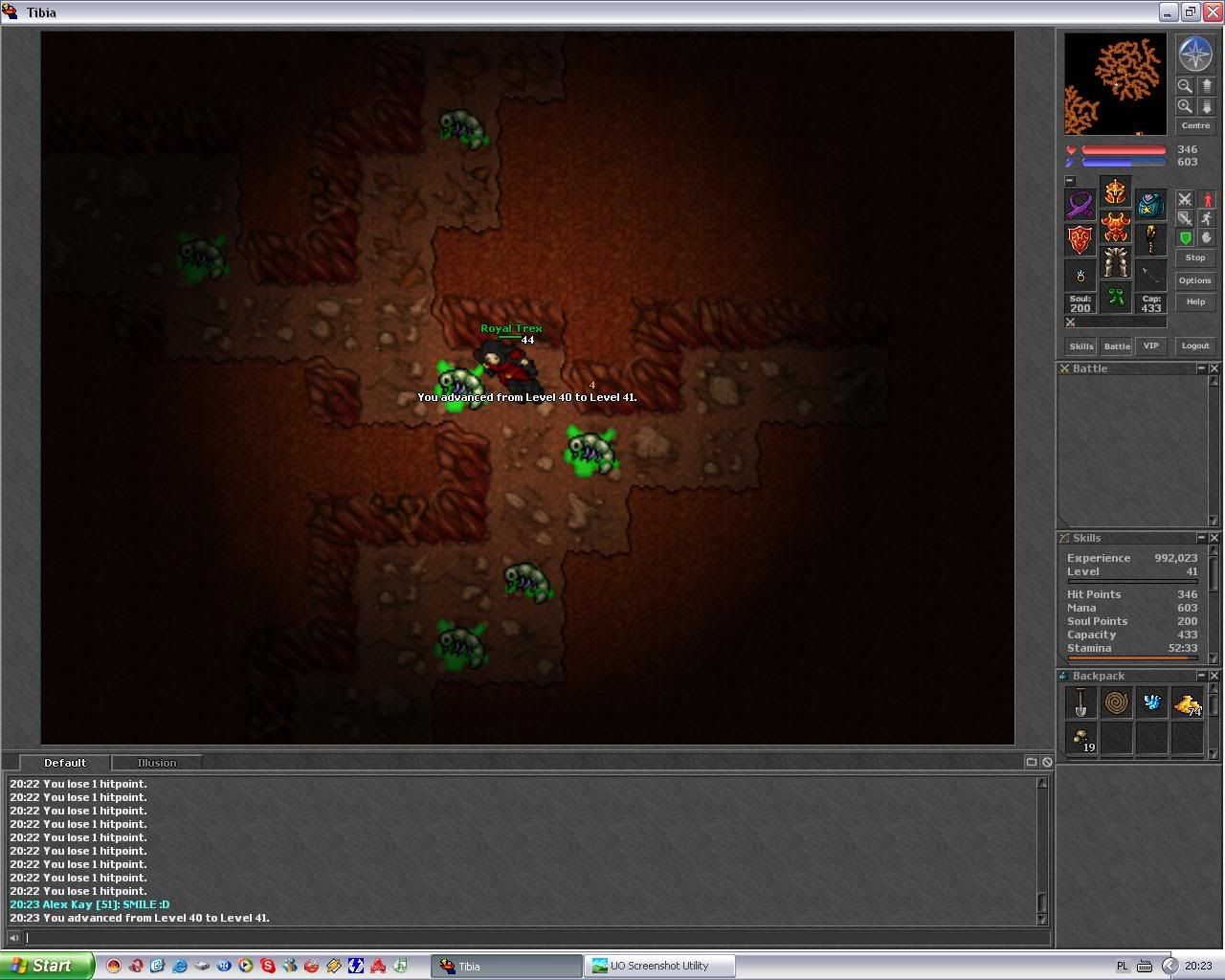This screenshot has height=980, width=1225.
Task: Move minimap one floor up
Action: [1207, 86]
